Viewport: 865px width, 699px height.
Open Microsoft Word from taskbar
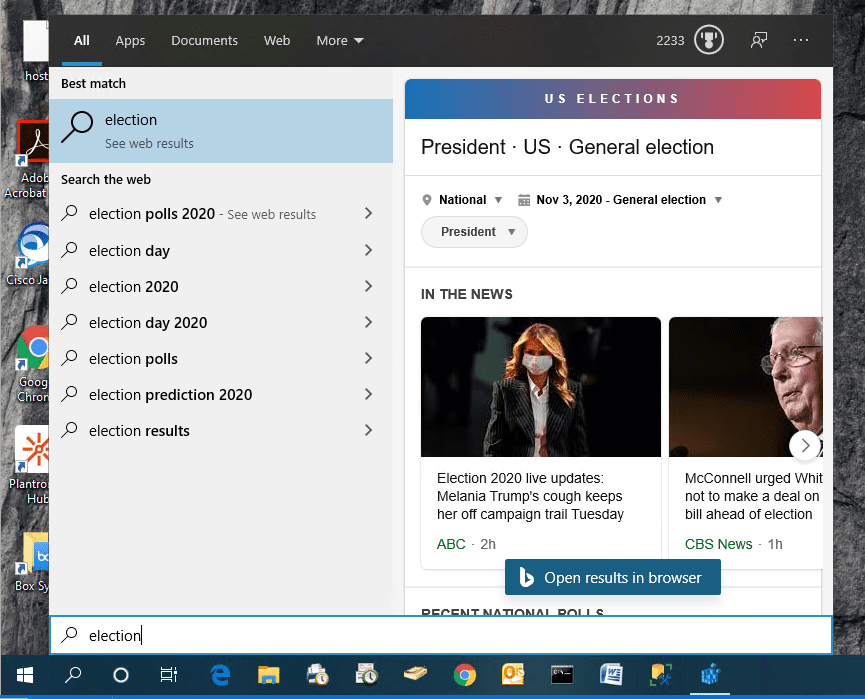[611, 675]
